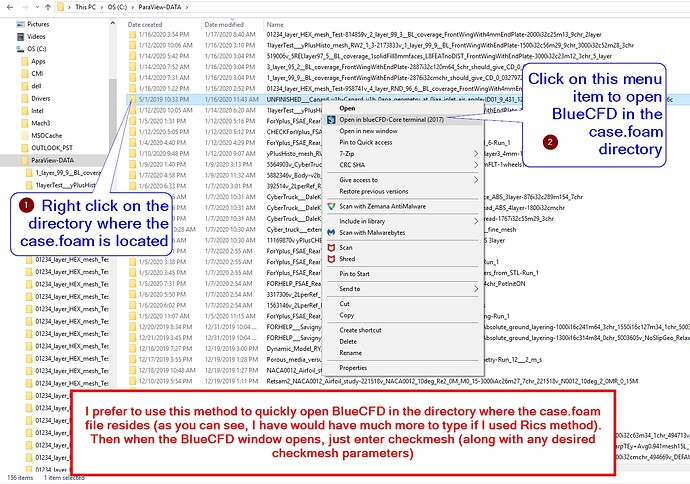690x484 pixels.
Task: Open CMI folder in navigation pane
Action: tap(37, 73)
